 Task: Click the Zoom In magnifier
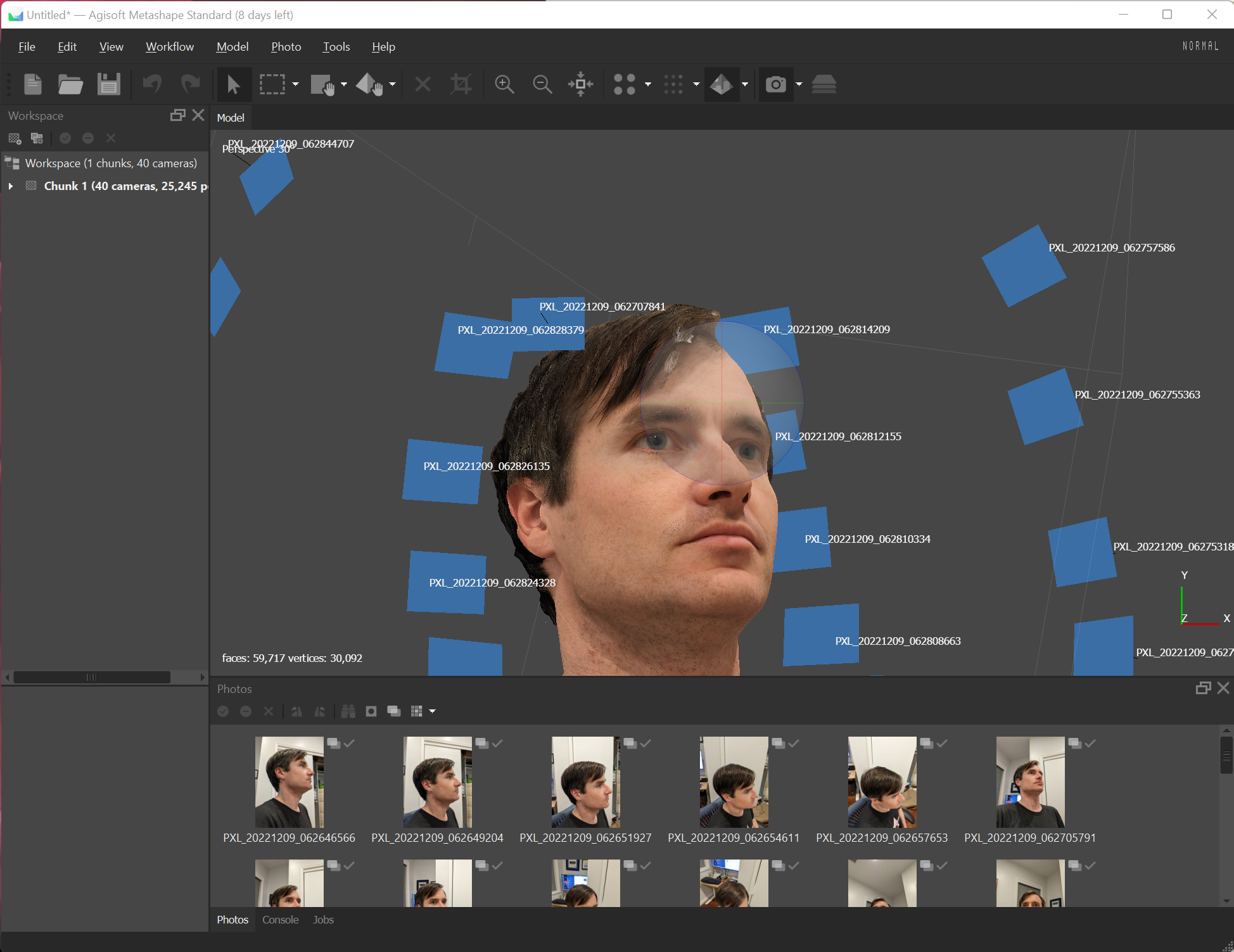click(x=504, y=84)
